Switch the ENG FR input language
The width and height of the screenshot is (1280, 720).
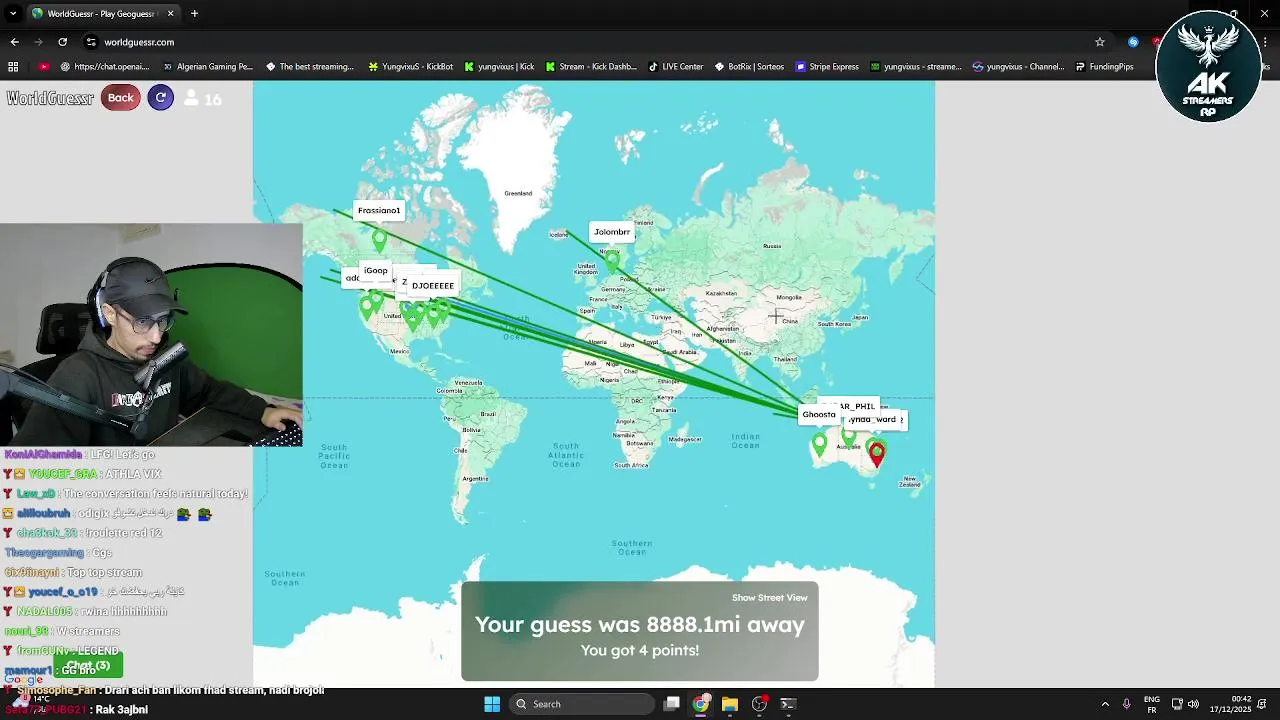pyautogui.click(x=1152, y=704)
